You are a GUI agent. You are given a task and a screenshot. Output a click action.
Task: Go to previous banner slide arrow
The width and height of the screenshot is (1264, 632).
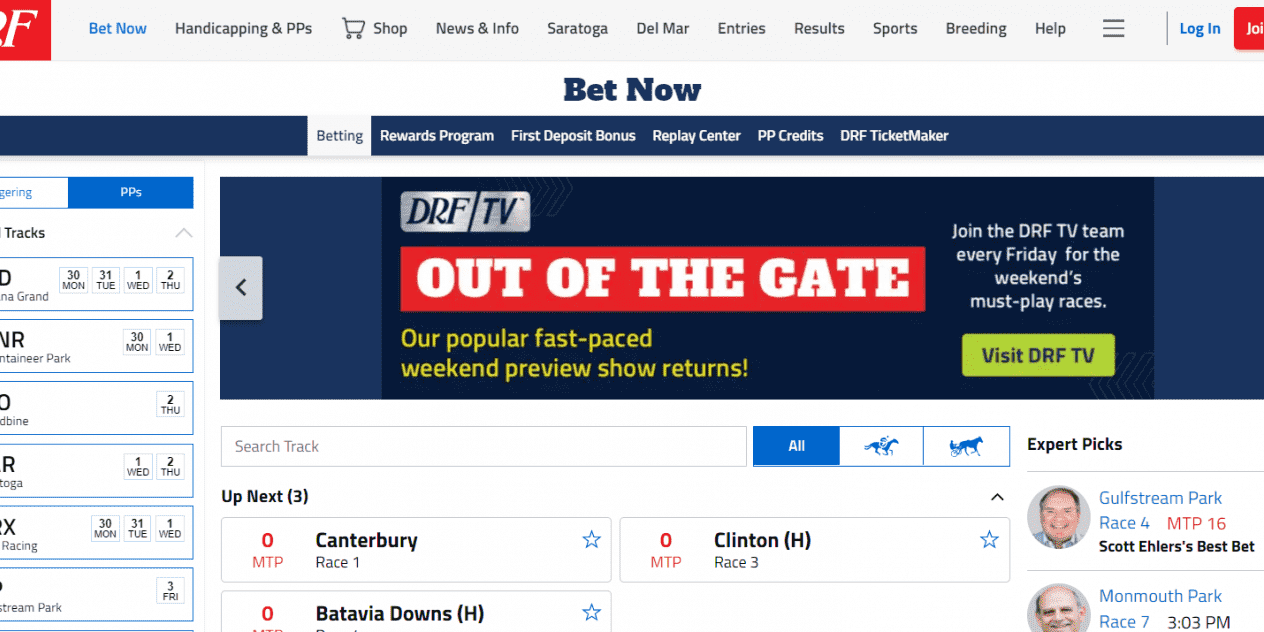[241, 288]
